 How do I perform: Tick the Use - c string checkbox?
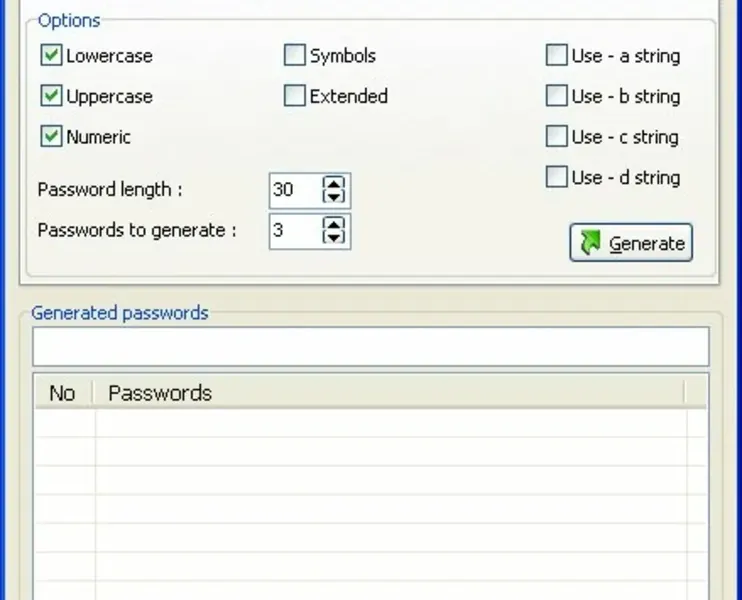[556, 137]
